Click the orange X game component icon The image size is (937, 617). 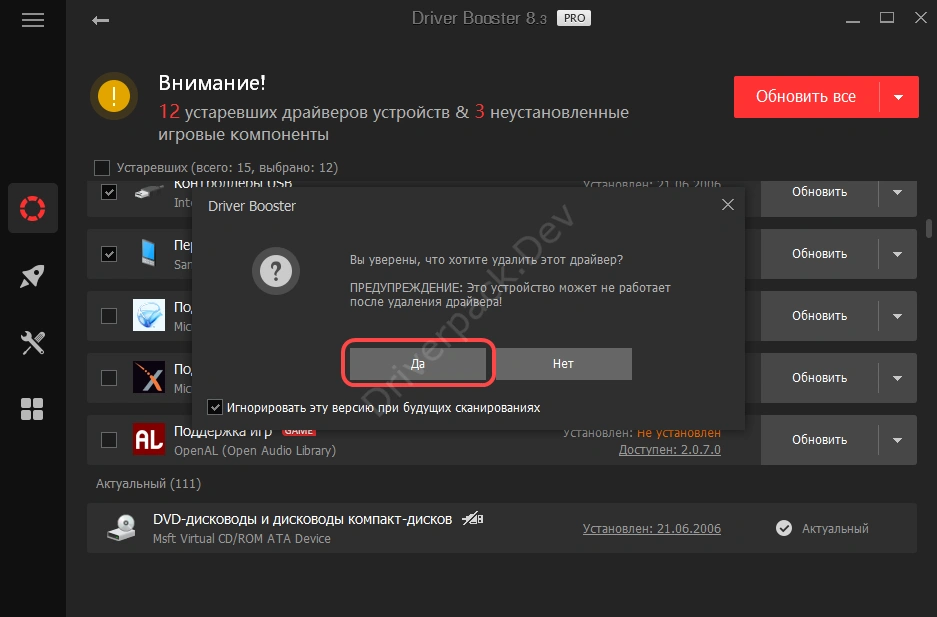coord(149,377)
